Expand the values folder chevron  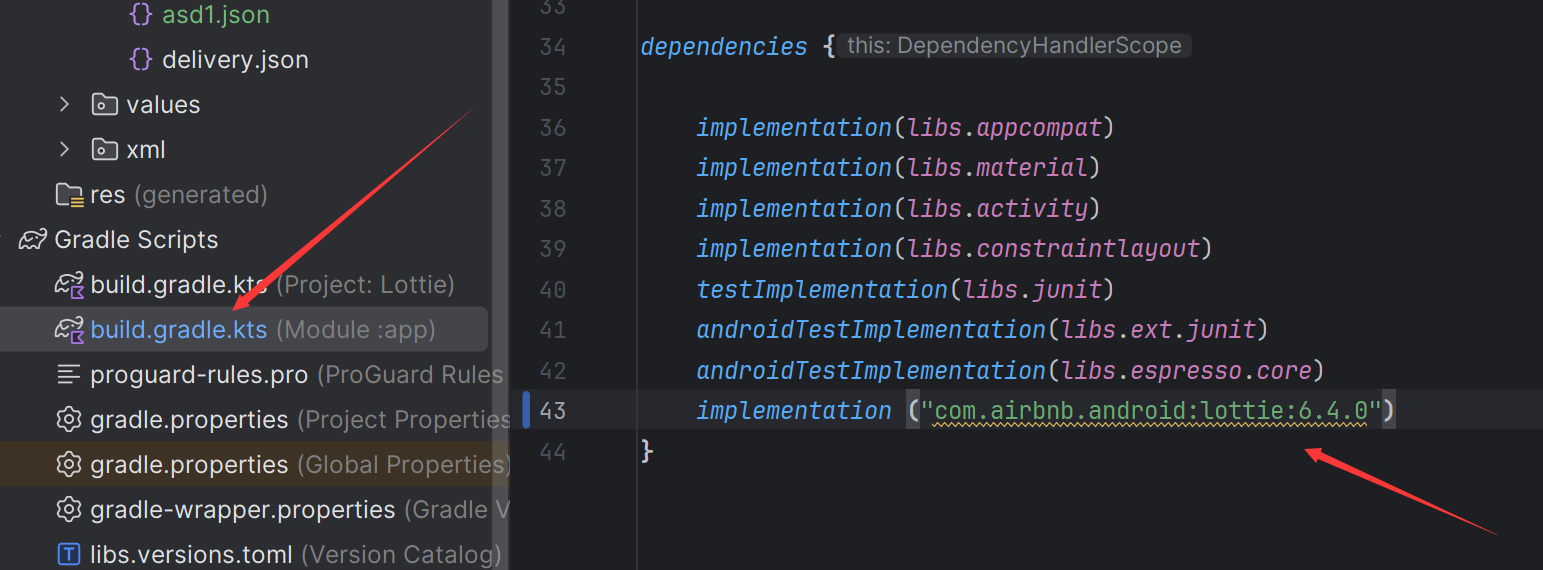tap(65, 104)
